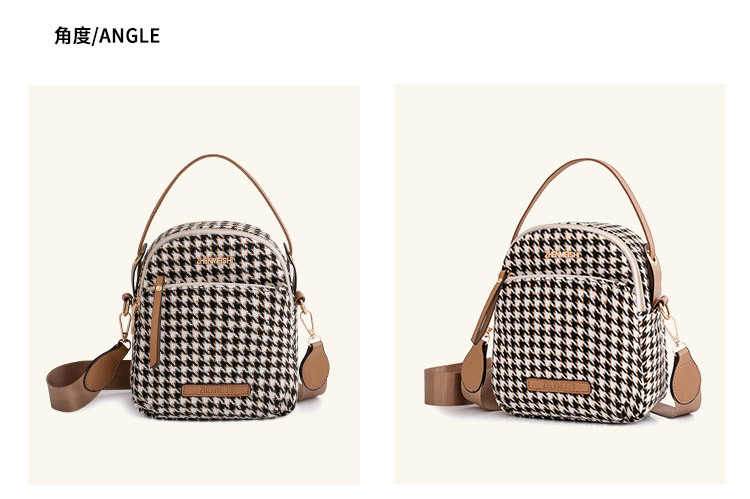Select the gold logo lettering on left bag

[x=216, y=260]
